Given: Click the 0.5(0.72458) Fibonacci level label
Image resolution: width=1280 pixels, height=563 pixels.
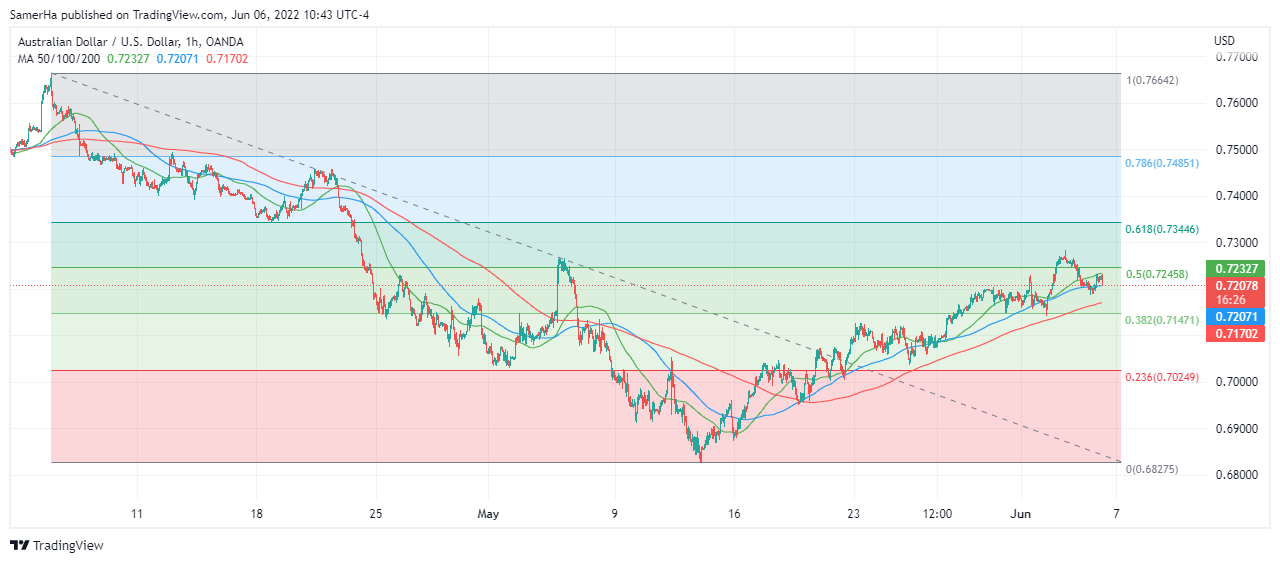Looking at the screenshot, I should click(x=1160, y=274).
